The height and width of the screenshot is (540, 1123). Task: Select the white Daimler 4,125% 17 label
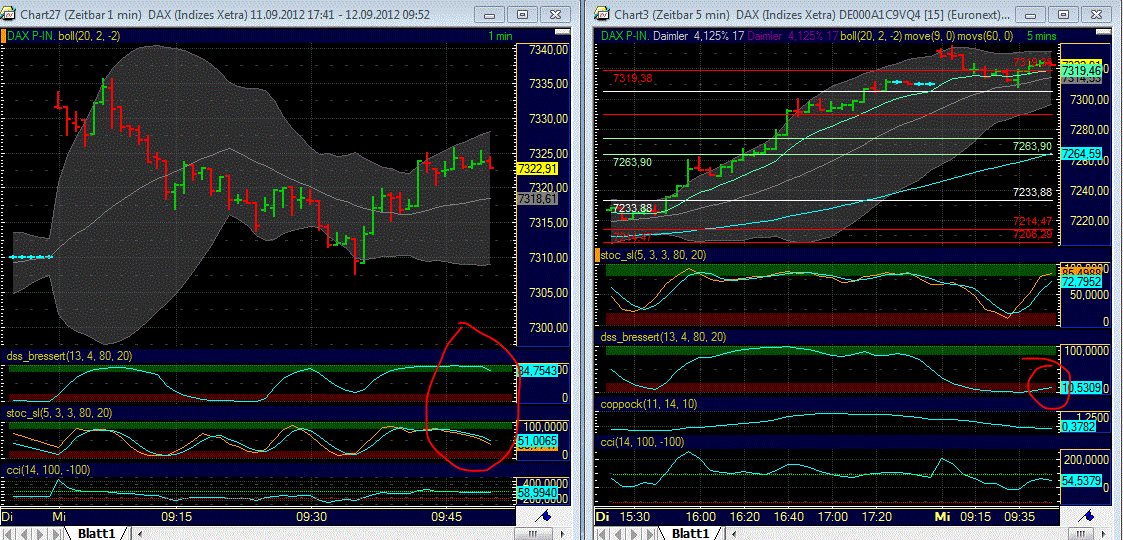click(697, 34)
